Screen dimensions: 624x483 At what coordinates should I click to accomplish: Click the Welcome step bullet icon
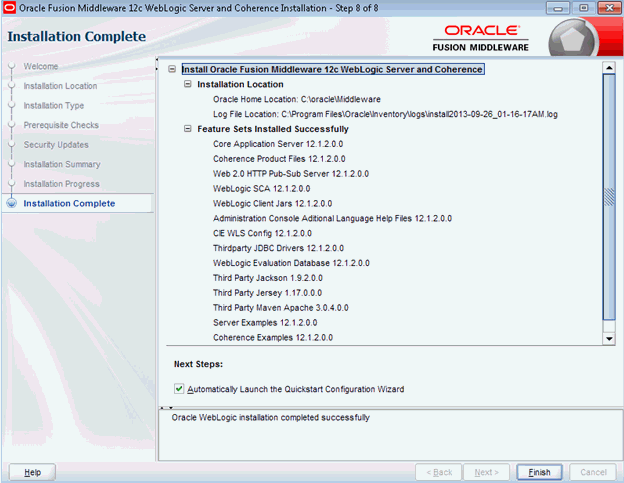pos(12,66)
